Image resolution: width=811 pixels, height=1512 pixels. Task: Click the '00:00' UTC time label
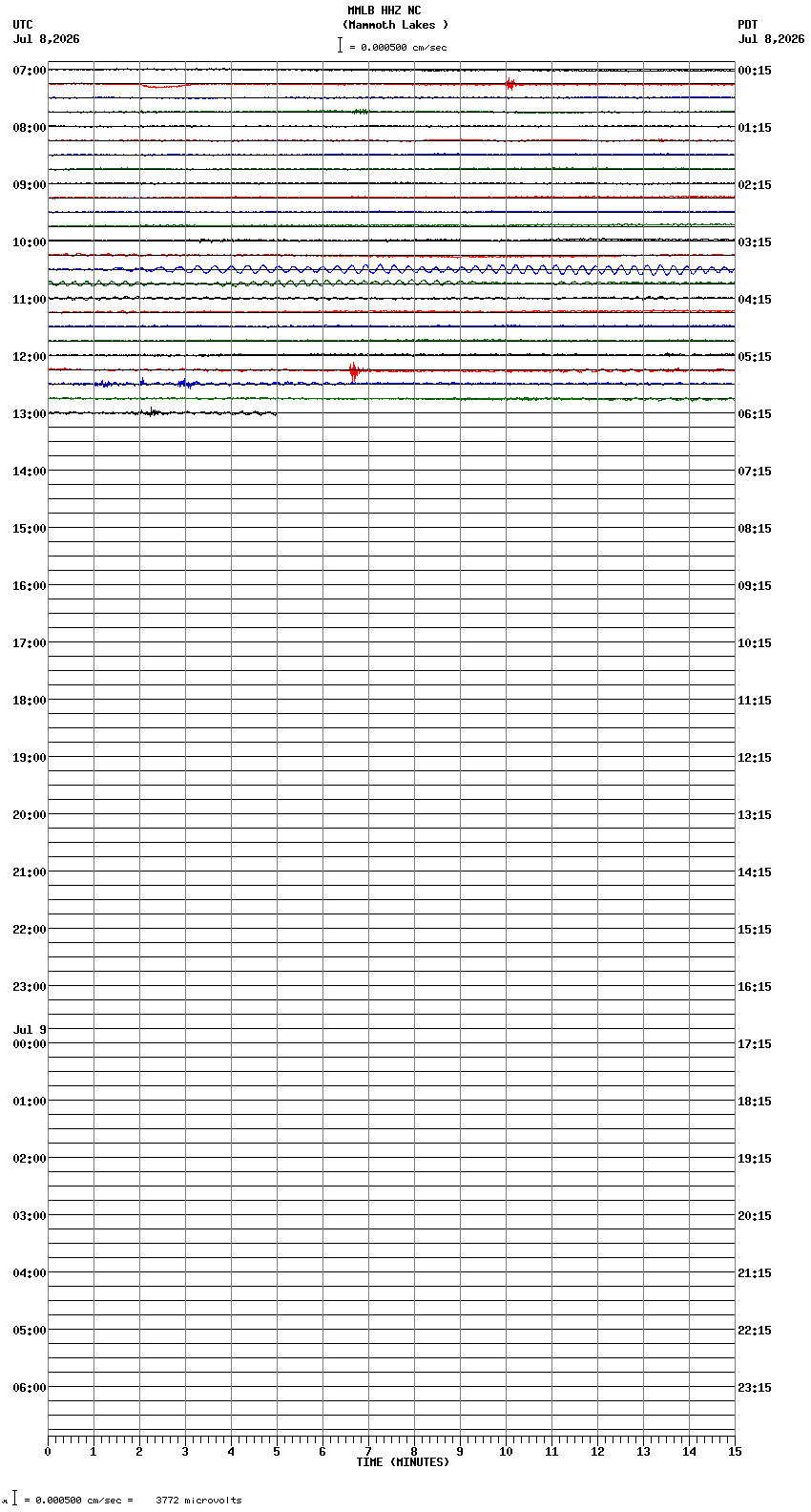(30, 1044)
